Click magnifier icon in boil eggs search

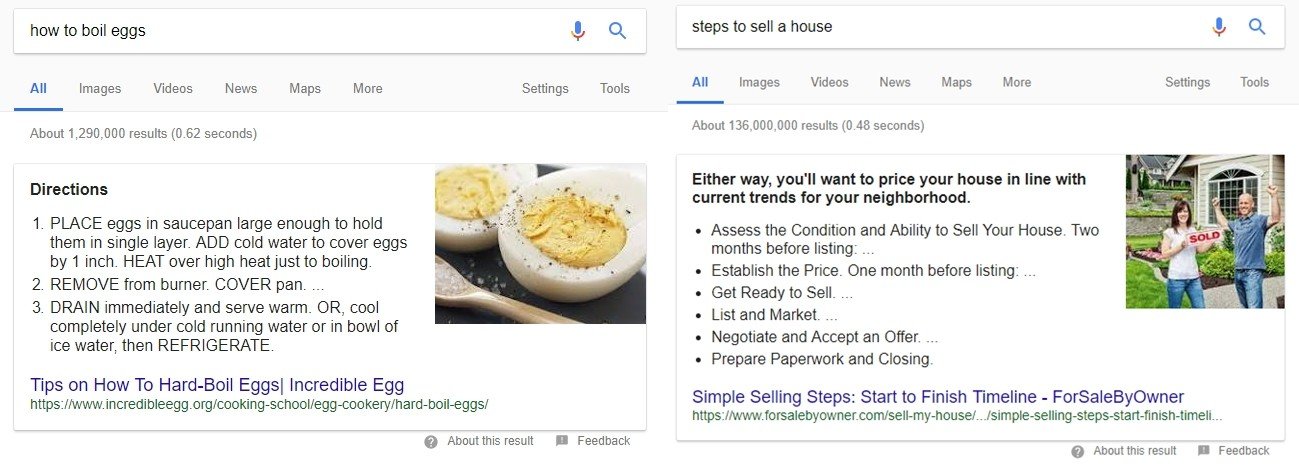pyautogui.click(x=617, y=31)
